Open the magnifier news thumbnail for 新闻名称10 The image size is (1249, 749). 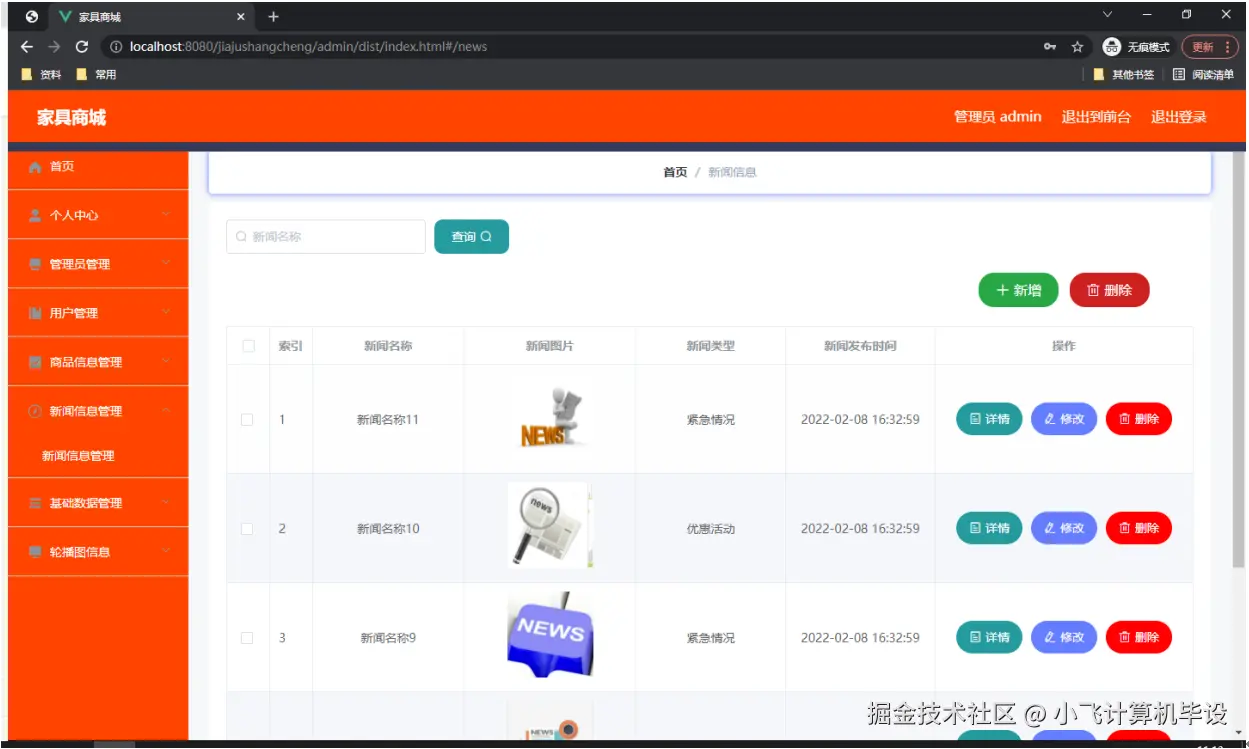point(549,526)
